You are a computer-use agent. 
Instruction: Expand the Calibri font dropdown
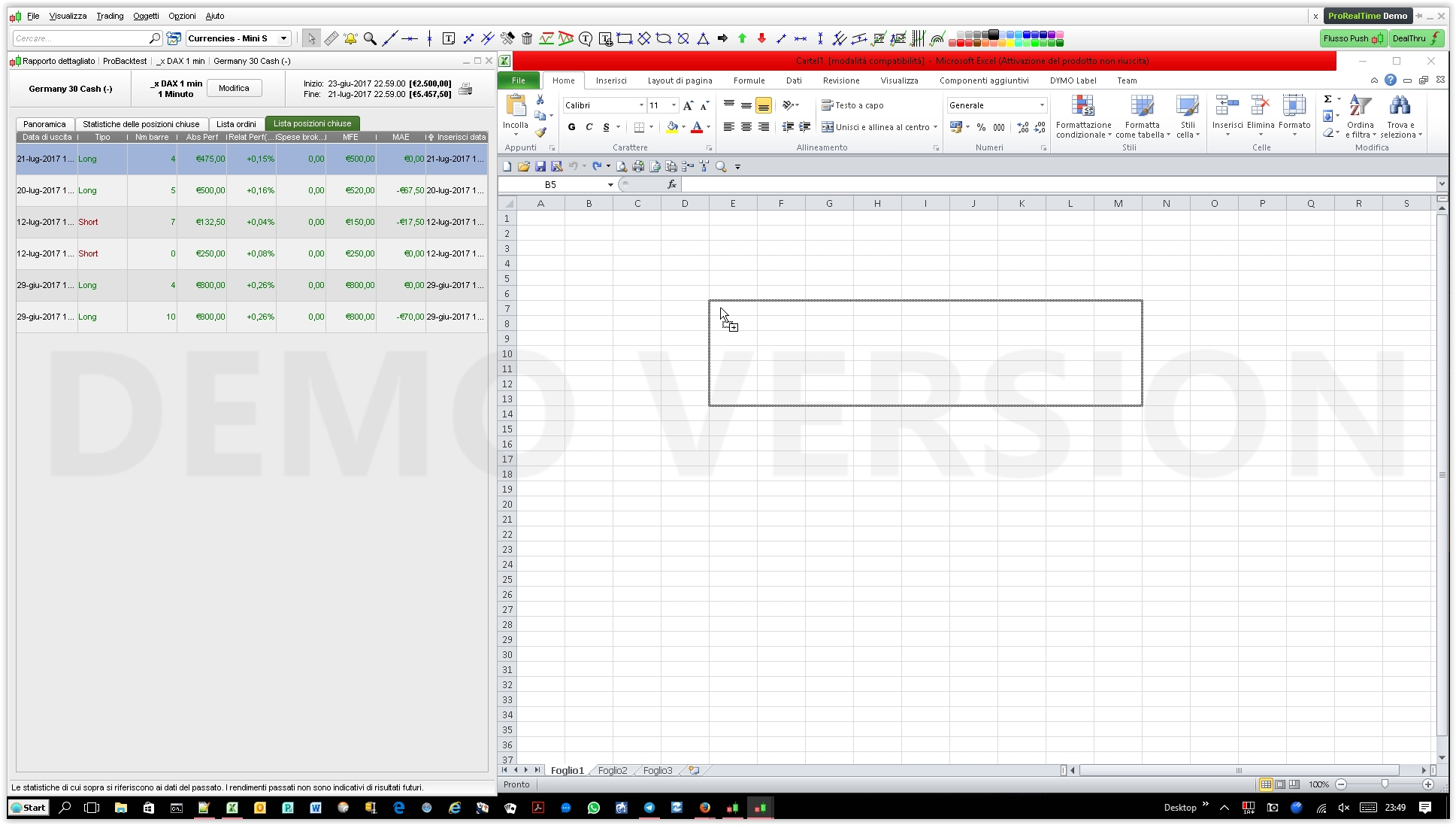pos(641,105)
